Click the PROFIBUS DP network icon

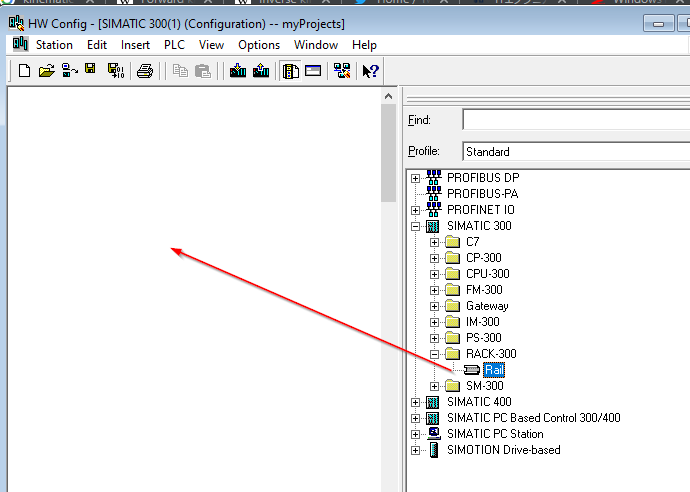(433, 177)
